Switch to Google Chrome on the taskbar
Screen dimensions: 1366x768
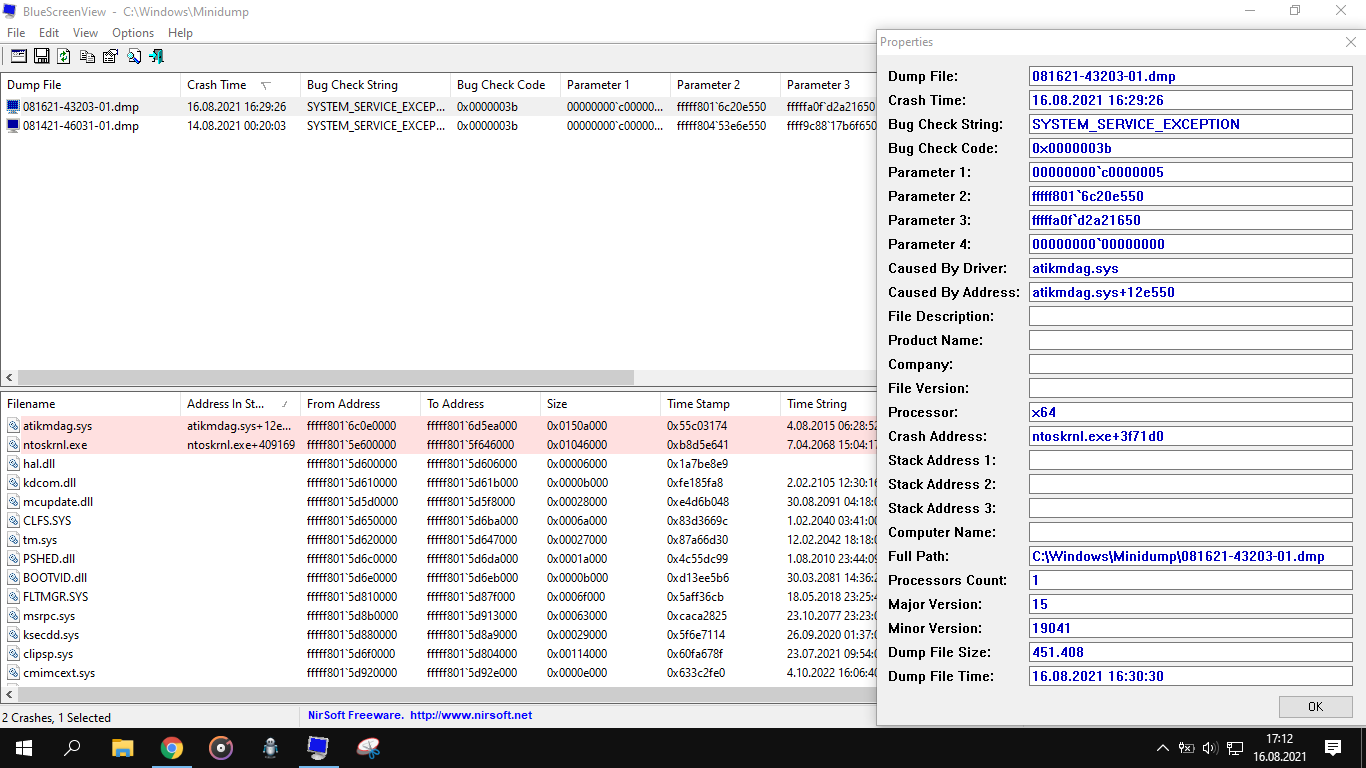(x=172, y=748)
